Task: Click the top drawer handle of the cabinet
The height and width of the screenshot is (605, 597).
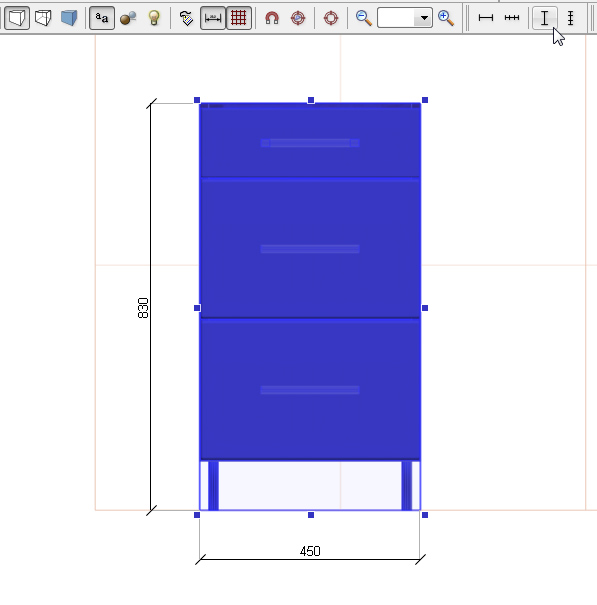Action: pyautogui.click(x=310, y=143)
